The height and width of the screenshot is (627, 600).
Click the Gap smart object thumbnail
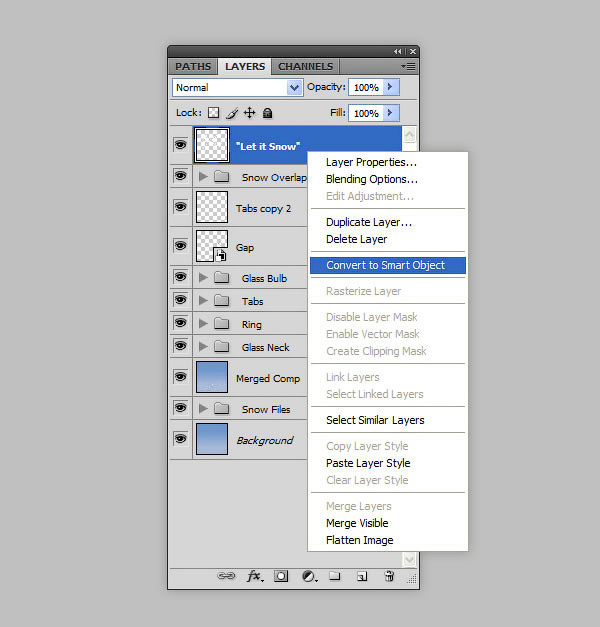coord(212,246)
